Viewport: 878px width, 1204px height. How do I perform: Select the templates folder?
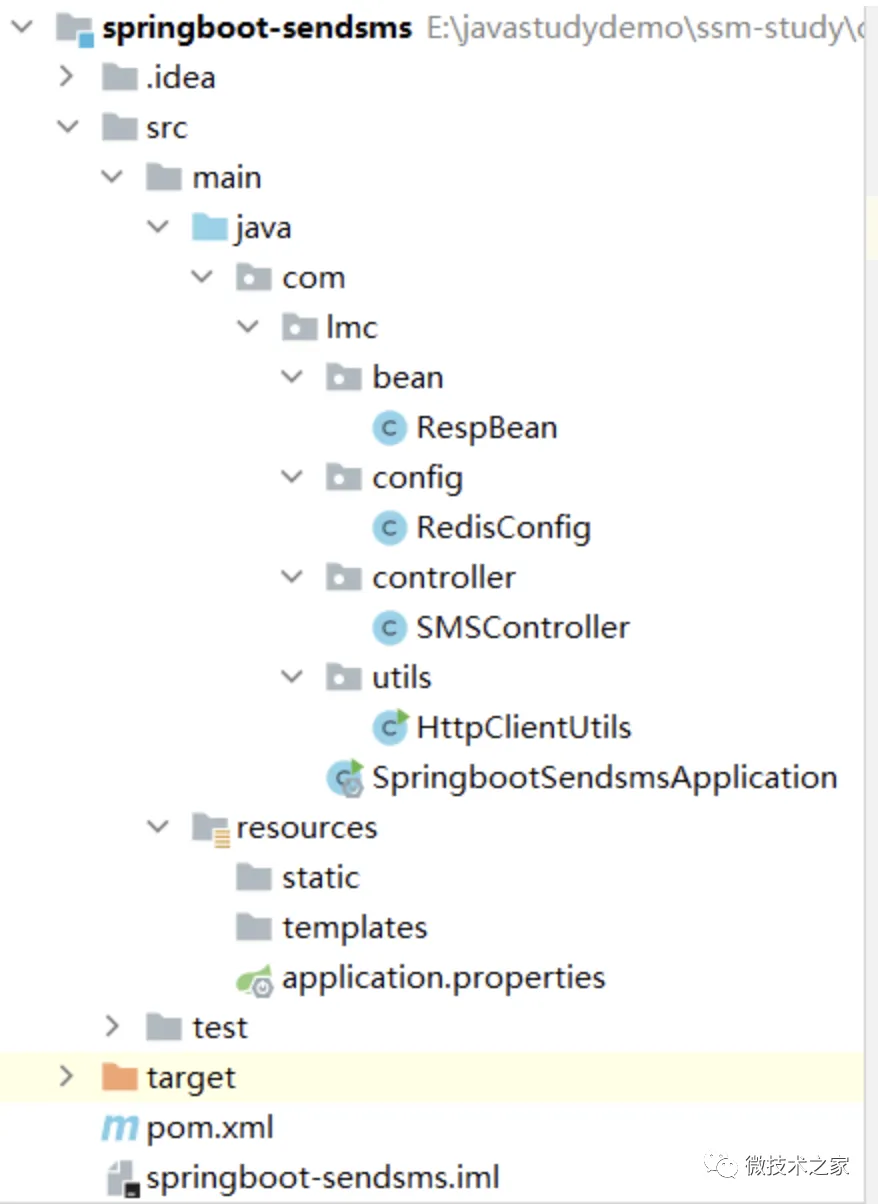point(354,928)
